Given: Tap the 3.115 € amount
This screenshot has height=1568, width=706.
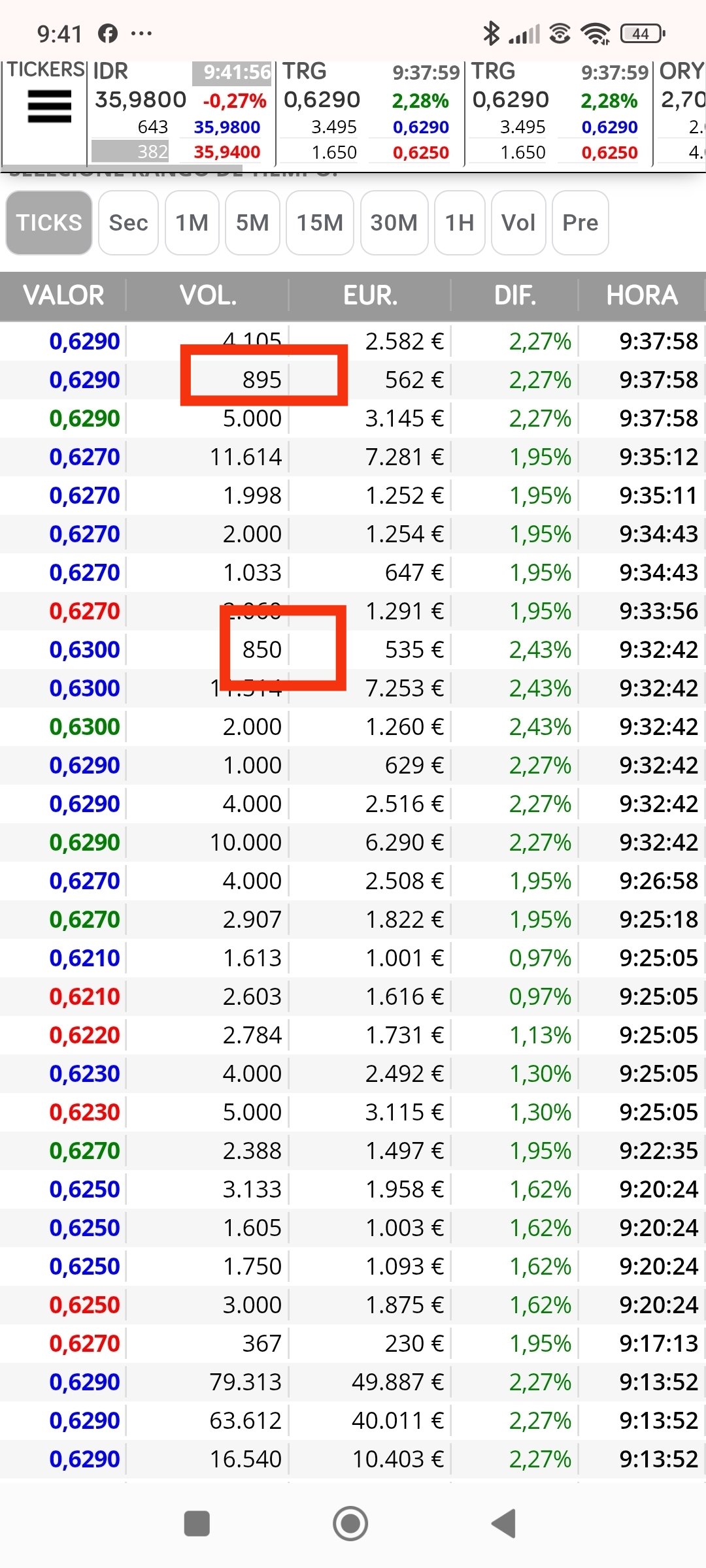Looking at the screenshot, I should click(x=405, y=1112).
